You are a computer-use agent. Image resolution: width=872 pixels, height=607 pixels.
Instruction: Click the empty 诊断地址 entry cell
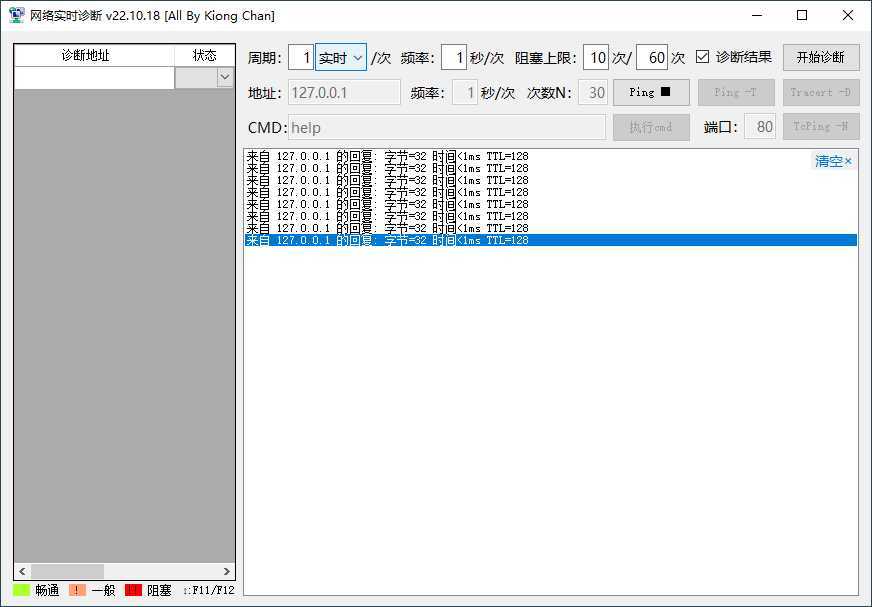pyautogui.click(x=94, y=78)
